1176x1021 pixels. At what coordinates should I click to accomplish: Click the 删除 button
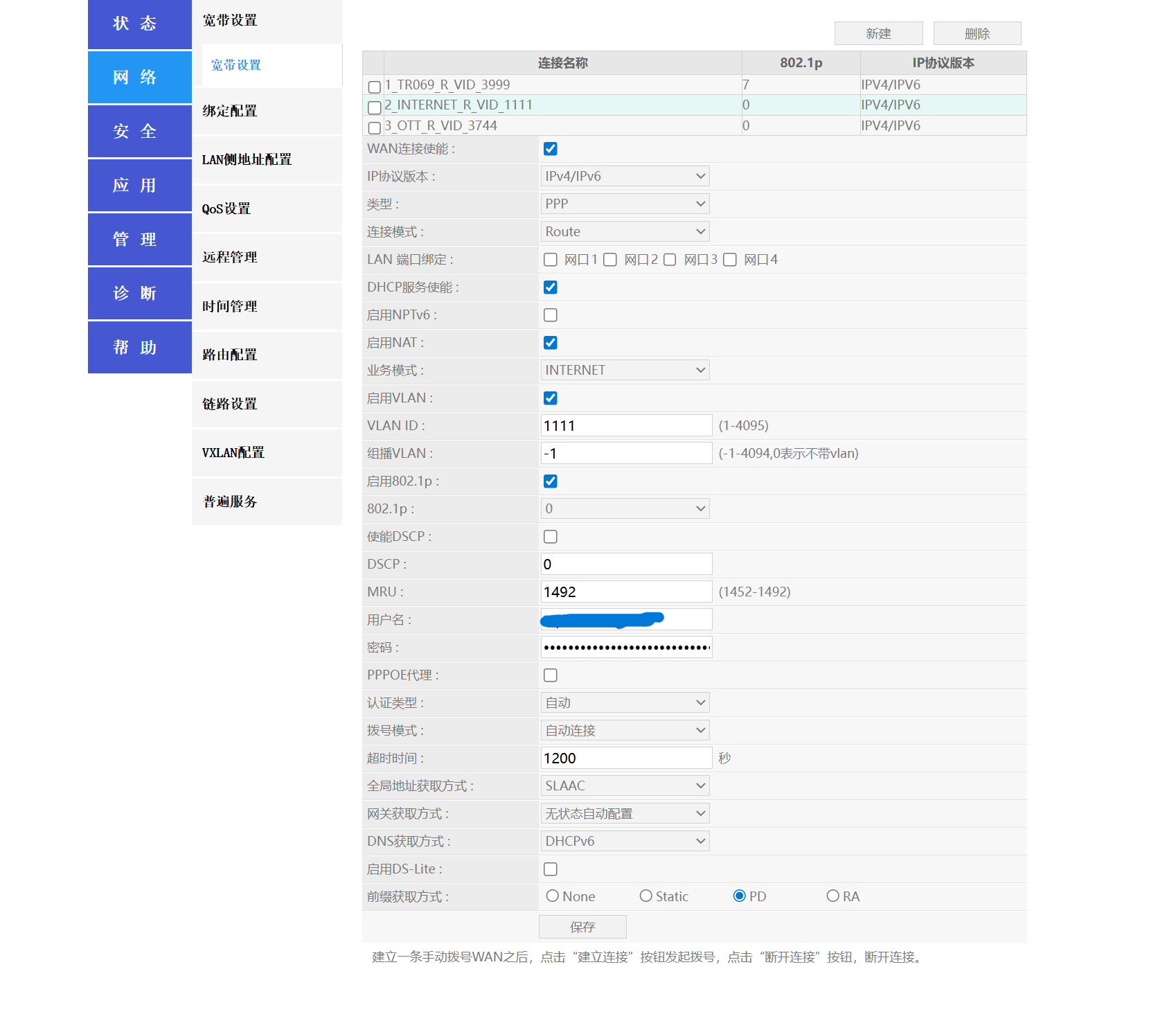click(977, 33)
